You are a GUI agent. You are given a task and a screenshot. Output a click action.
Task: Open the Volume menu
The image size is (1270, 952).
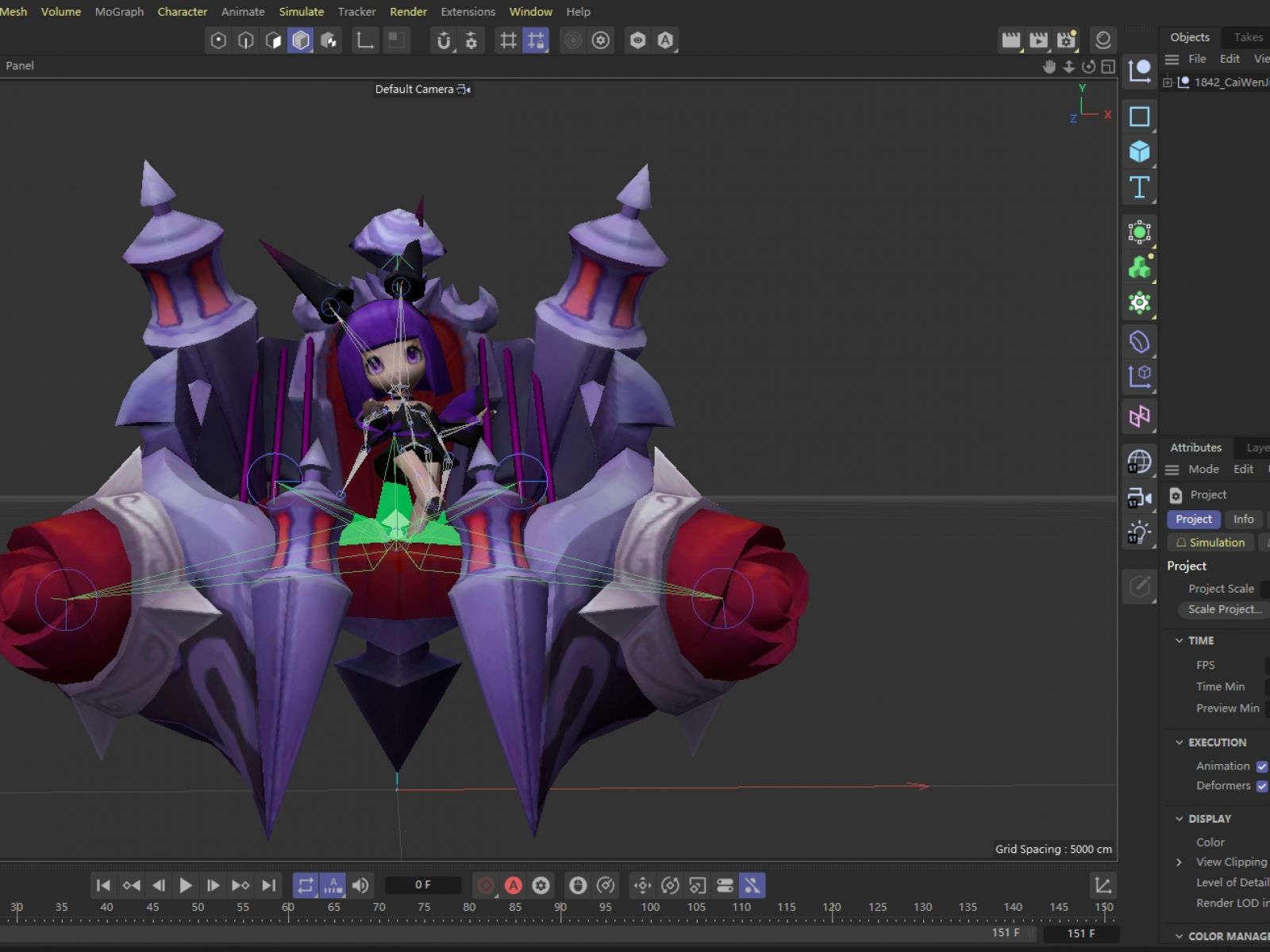pyautogui.click(x=61, y=12)
